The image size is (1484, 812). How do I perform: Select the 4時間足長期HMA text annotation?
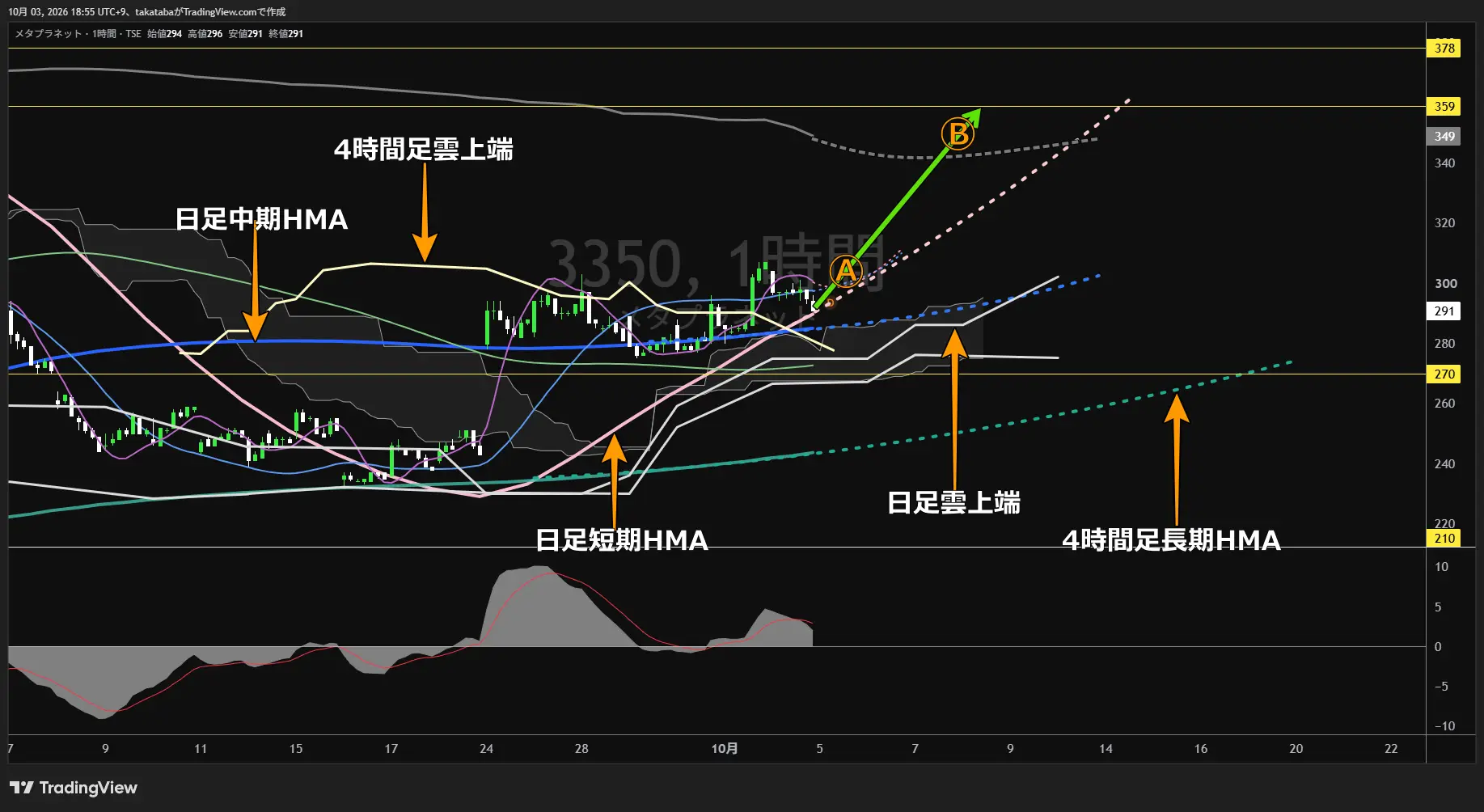click(x=1171, y=540)
